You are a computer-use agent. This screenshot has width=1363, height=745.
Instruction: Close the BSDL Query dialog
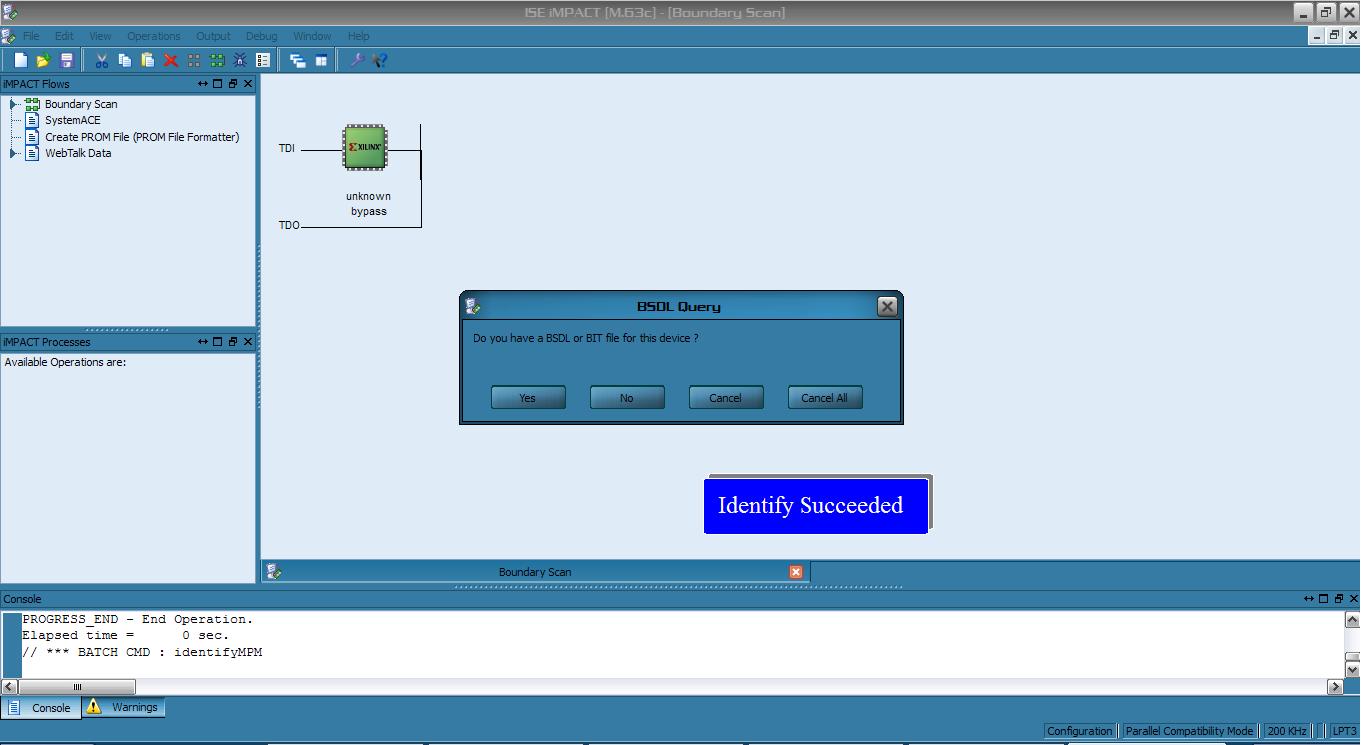tap(887, 307)
